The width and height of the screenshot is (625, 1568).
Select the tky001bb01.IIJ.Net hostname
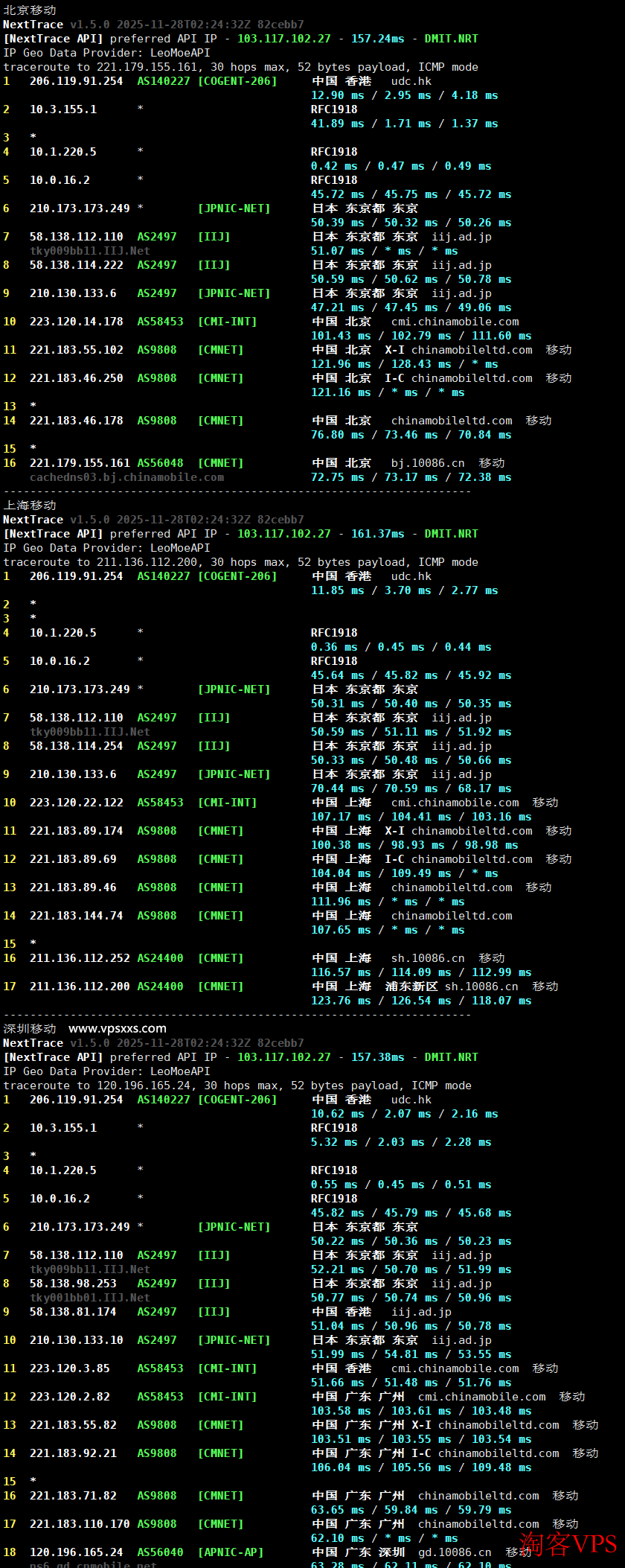tap(89, 1298)
